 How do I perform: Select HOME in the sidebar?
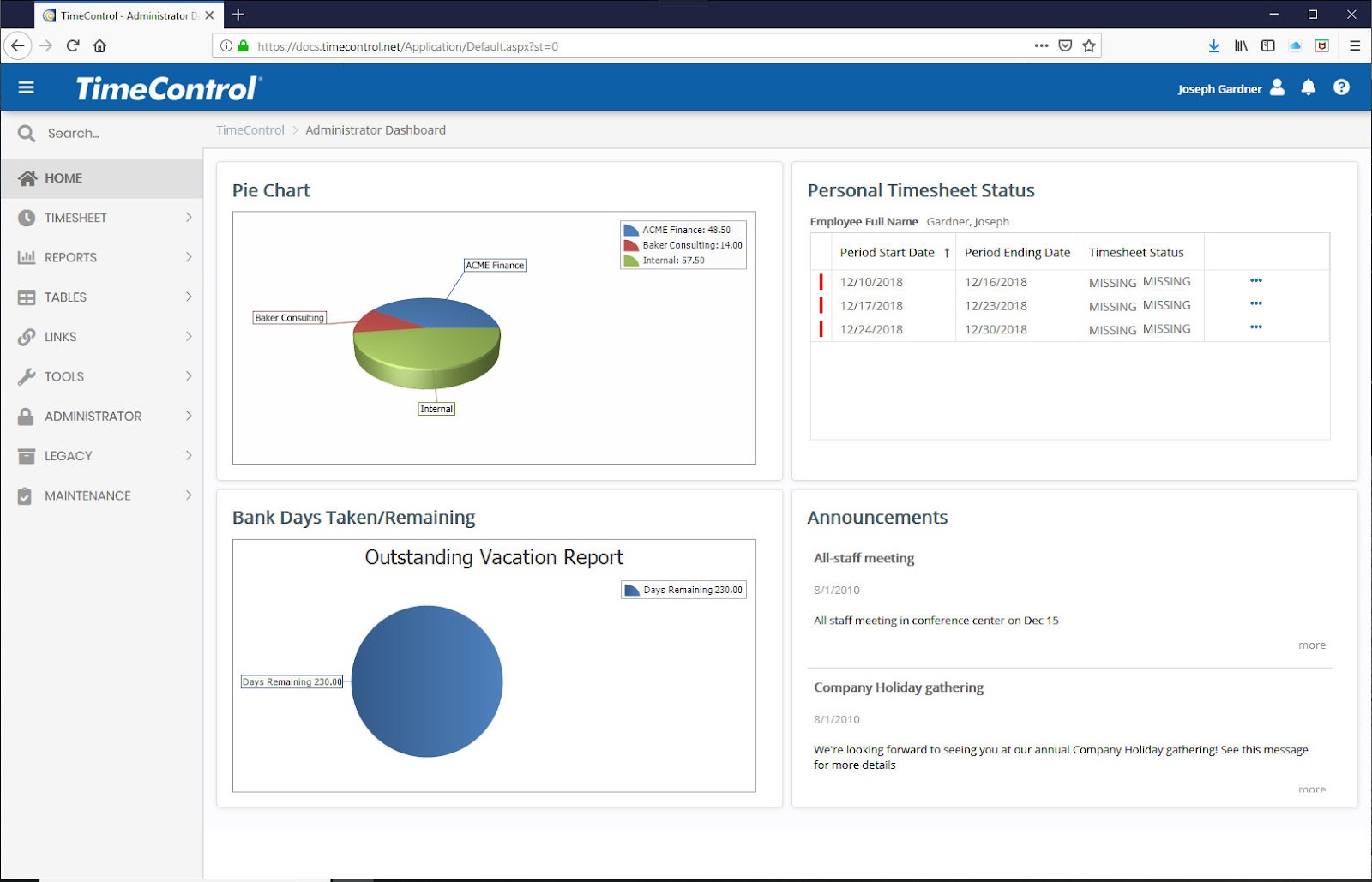[x=101, y=178]
